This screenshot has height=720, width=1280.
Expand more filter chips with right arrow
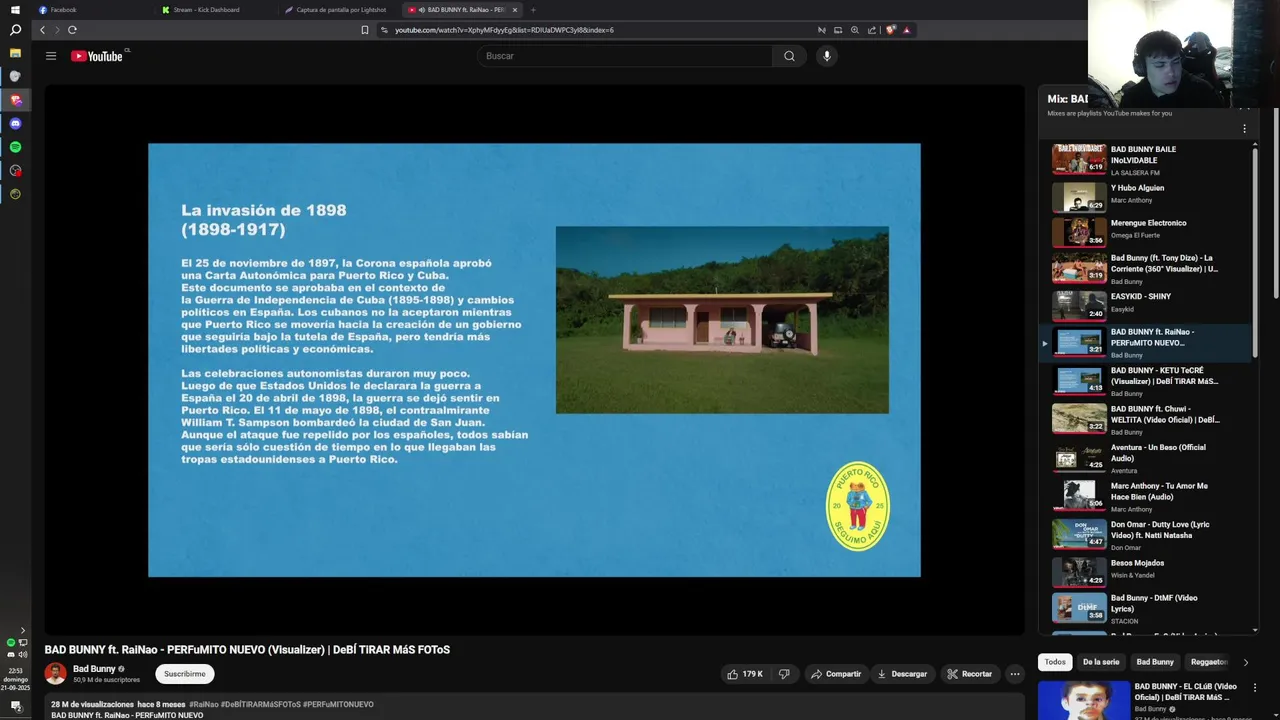click(1245, 662)
